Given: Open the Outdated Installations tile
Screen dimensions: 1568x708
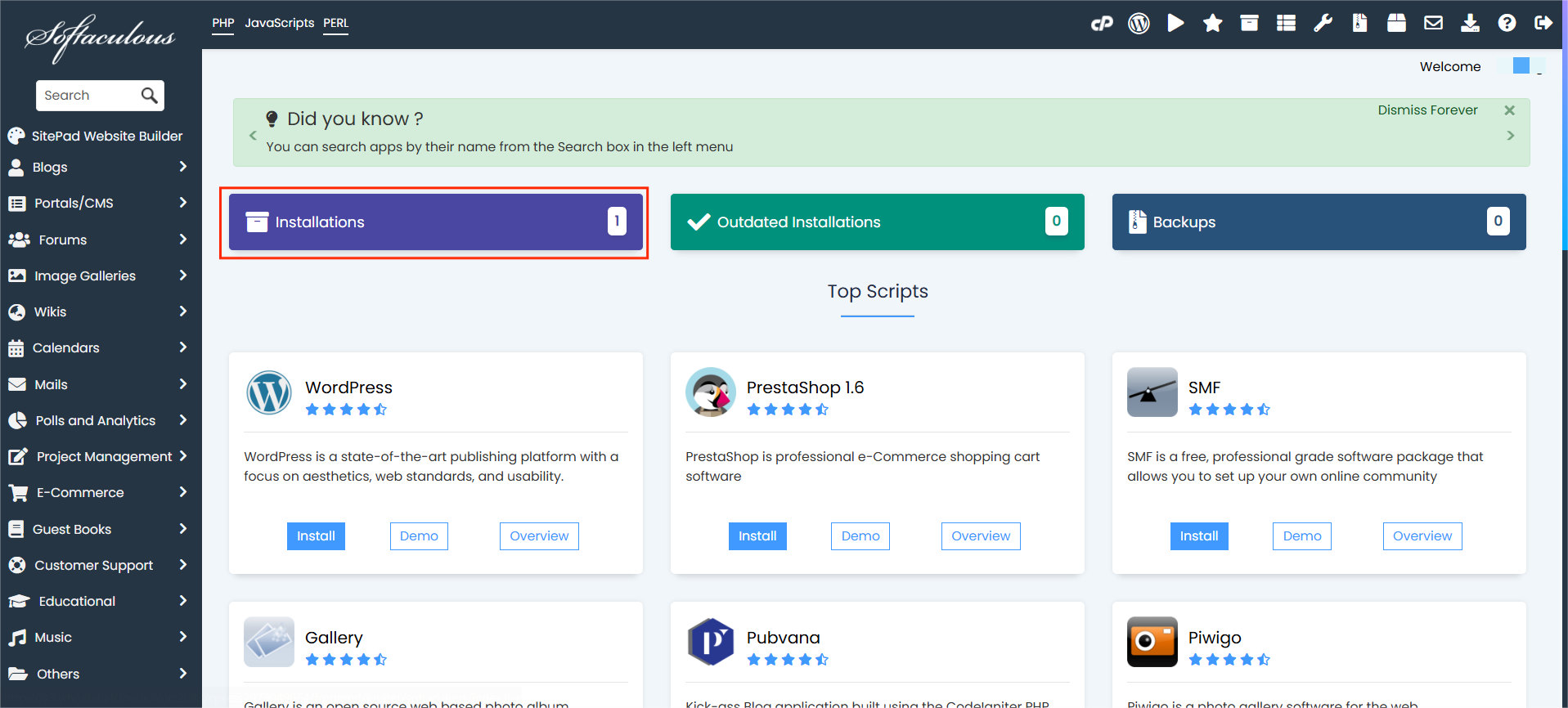Looking at the screenshot, I should (878, 222).
